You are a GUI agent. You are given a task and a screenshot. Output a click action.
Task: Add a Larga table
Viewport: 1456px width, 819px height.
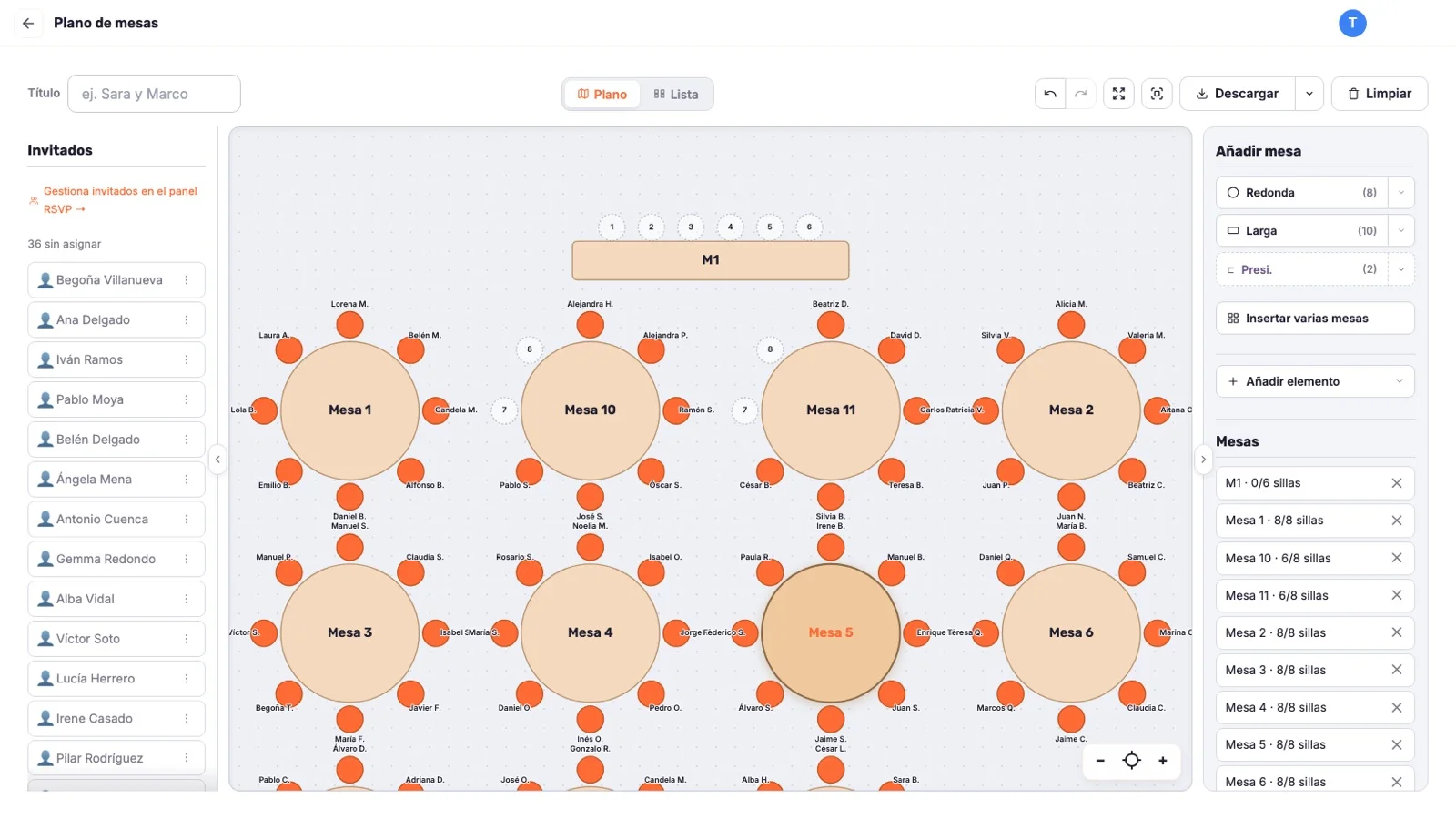[x=1301, y=231]
